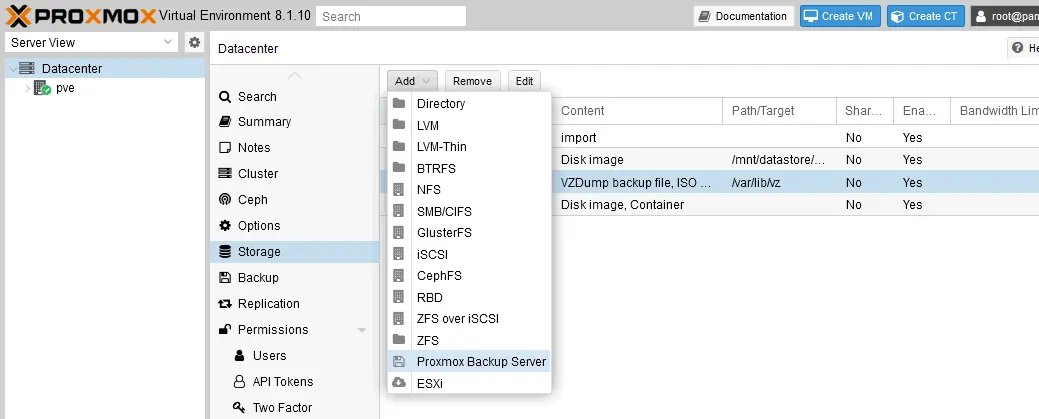Expand the pve node arrow
The height and width of the screenshot is (419, 1039).
pyautogui.click(x=27, y=88)
